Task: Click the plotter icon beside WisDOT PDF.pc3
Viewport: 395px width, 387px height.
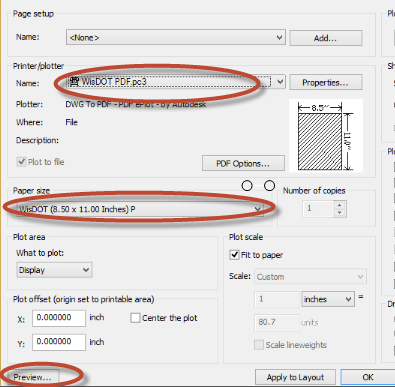Action: coord(74,81)
